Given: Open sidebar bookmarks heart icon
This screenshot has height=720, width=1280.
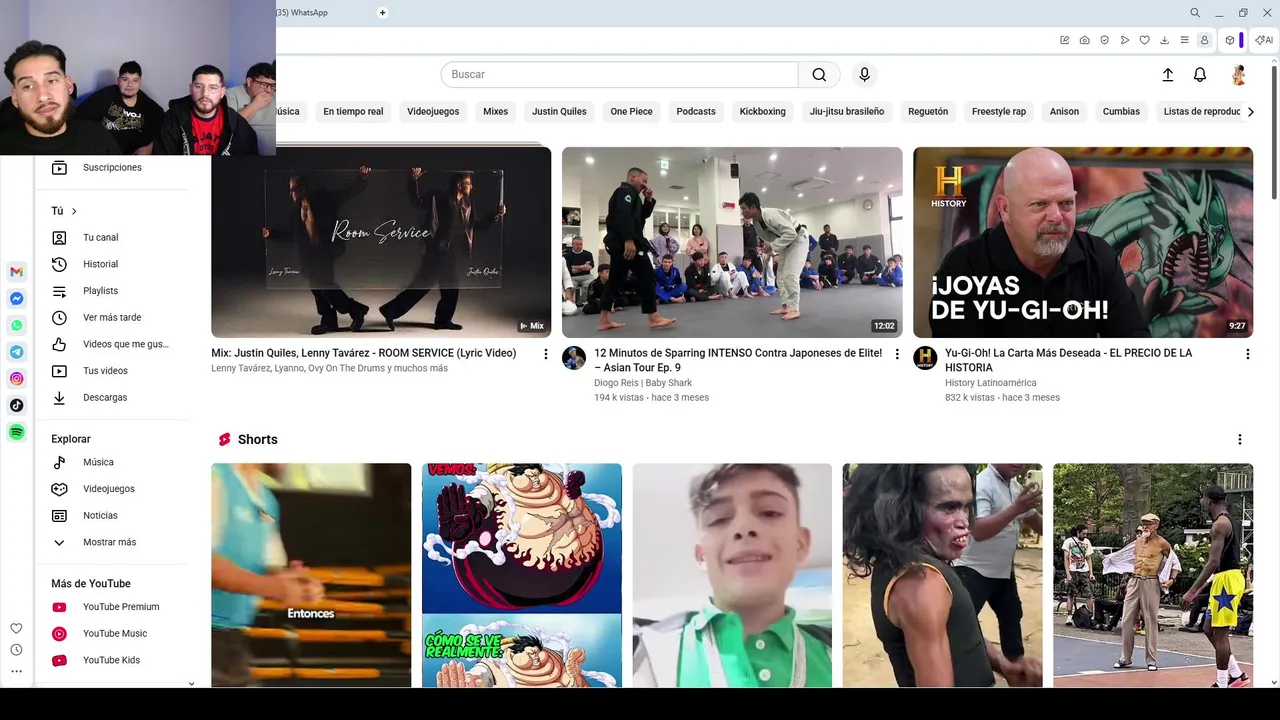Looking at the screenshot, I should pos(16,628).
